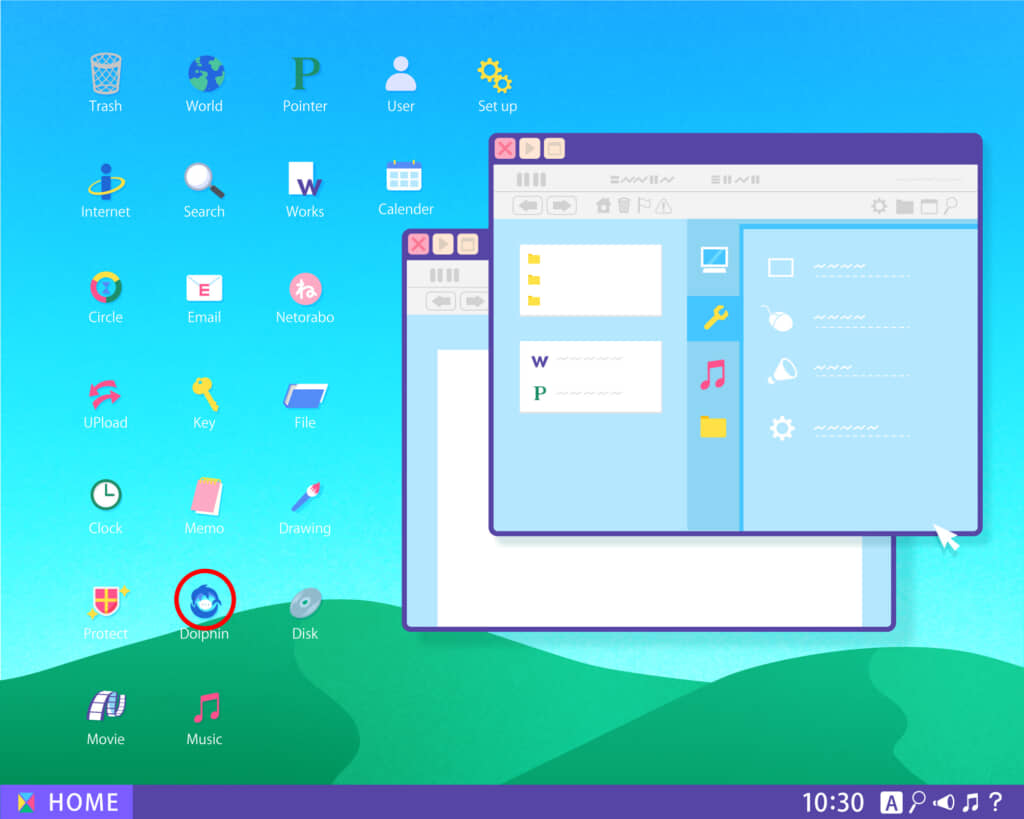
Task: Open the Key desktop icon
Action: click(x=204, y=393)
